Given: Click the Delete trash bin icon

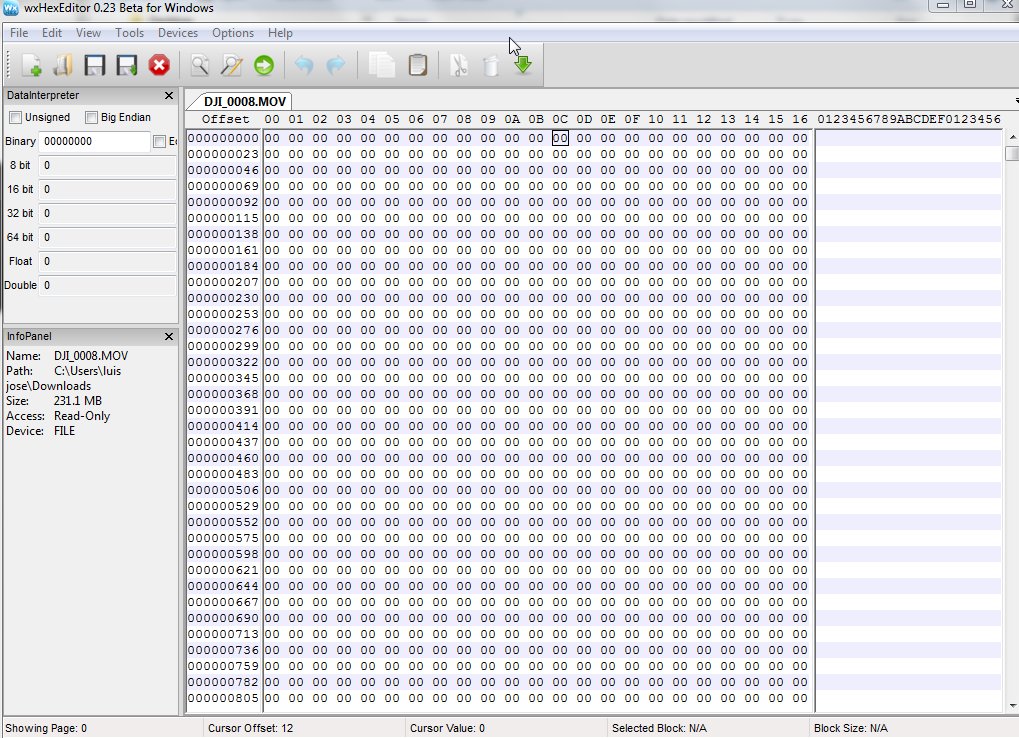Looking at the screenshot, I should (x=491, y=65).
